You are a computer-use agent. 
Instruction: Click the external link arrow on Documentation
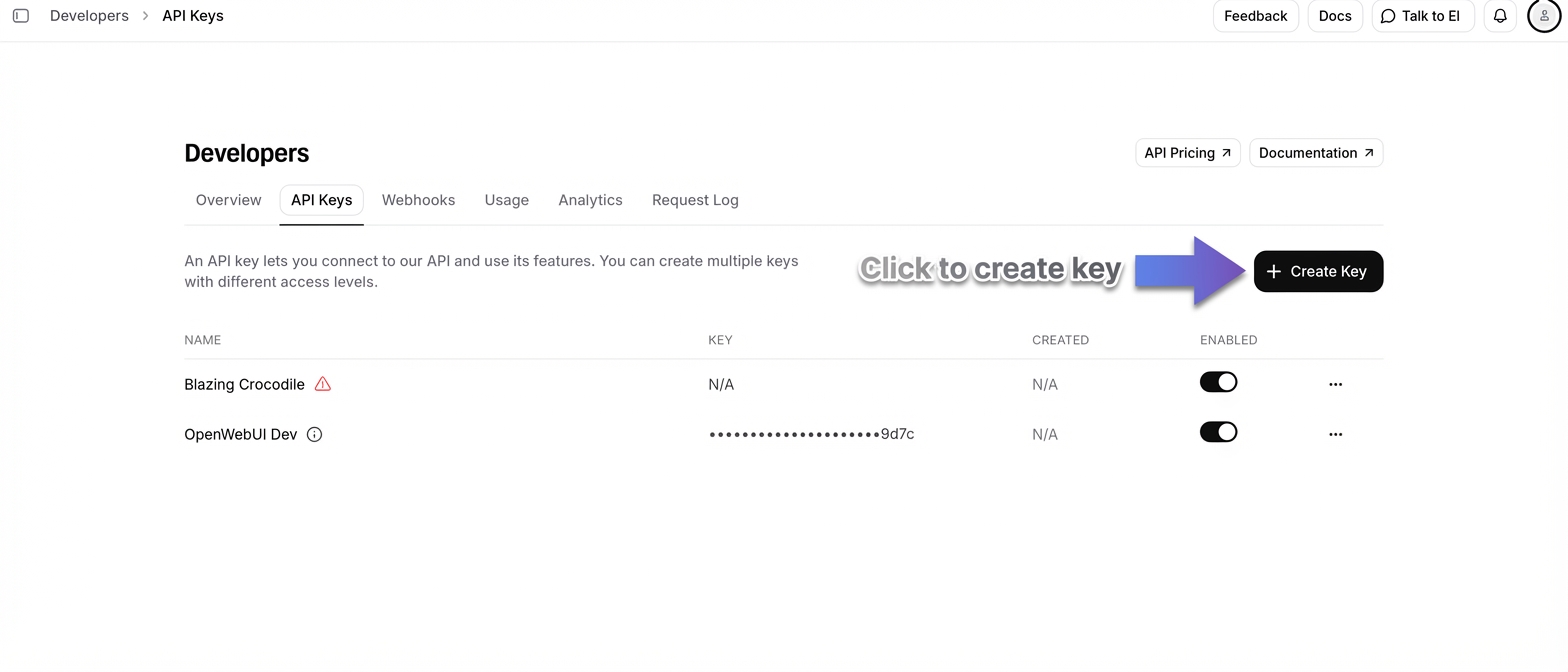click(x=1368, y=152)
